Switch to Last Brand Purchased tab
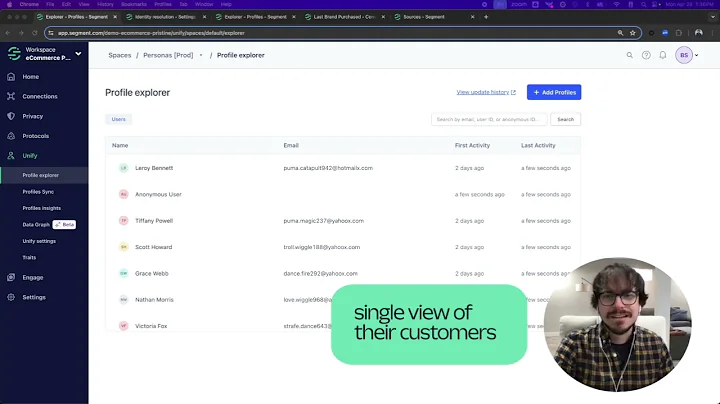720x404 pixels. [x=344, y=17]
